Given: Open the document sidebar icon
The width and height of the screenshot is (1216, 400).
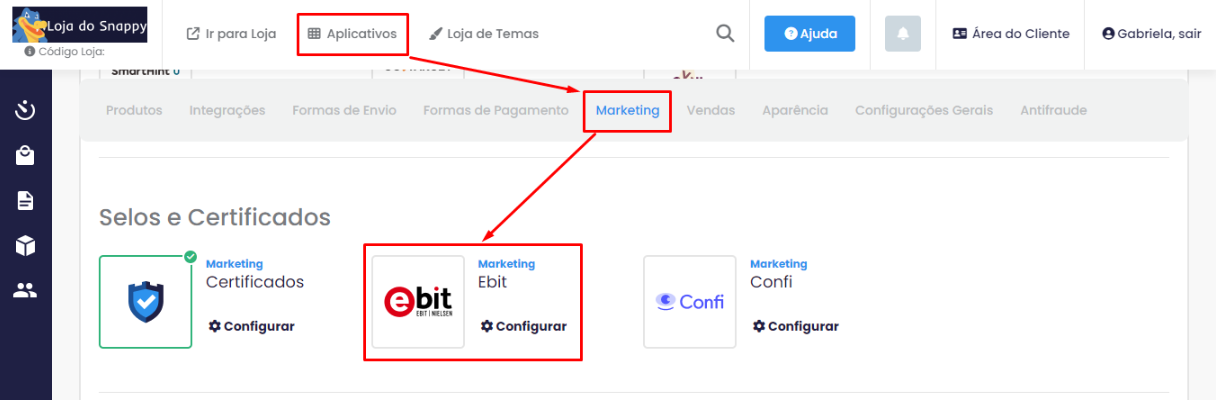Looking at the screenshot, I should pos(26,201).
